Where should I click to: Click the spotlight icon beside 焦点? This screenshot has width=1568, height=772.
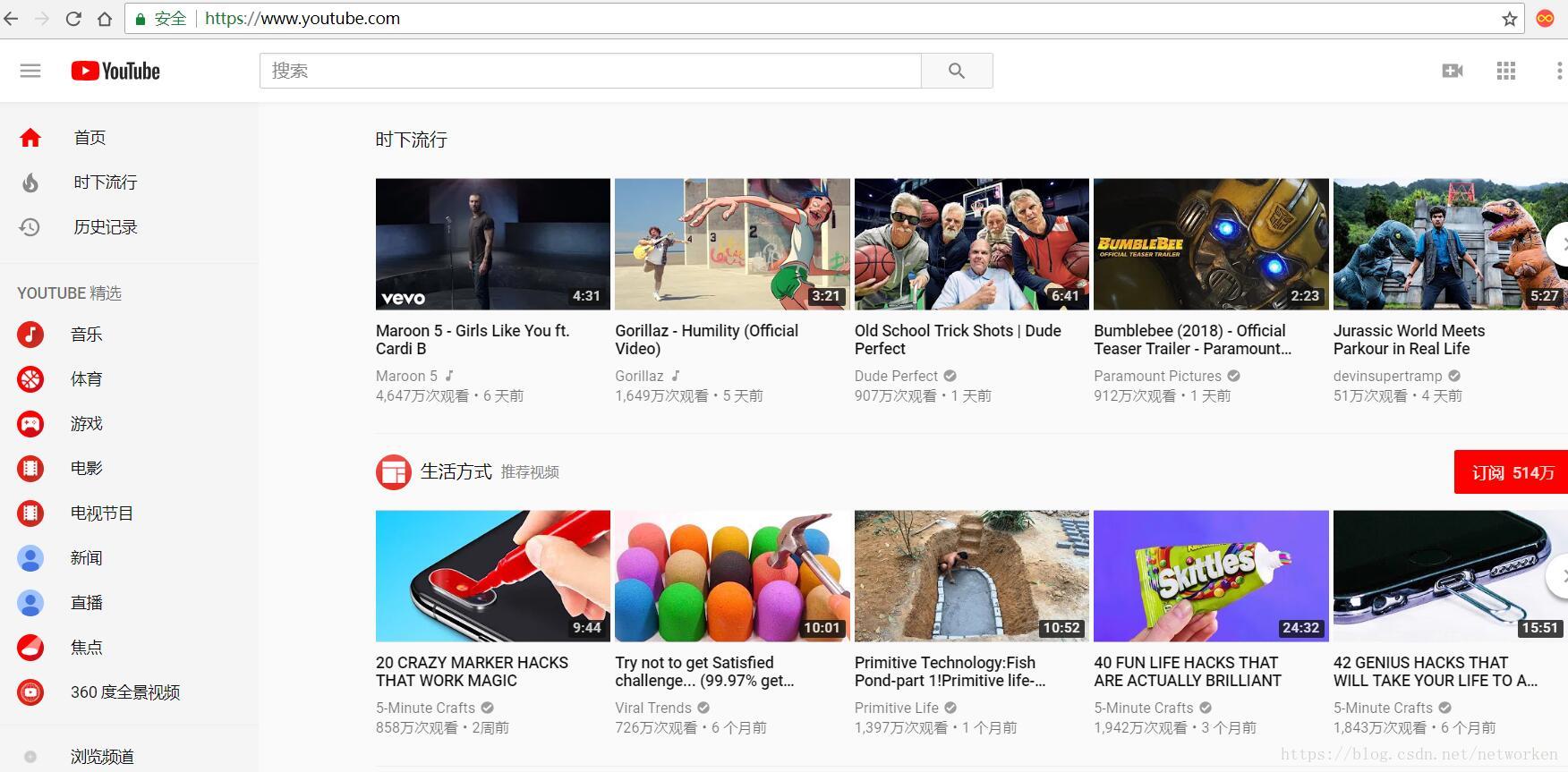[x=30, y=647]
